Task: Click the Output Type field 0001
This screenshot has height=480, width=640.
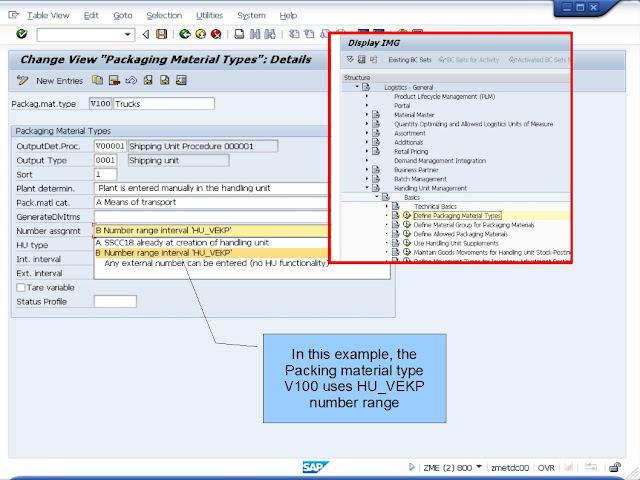Action: pyautogui.click(x=105, y=160)
